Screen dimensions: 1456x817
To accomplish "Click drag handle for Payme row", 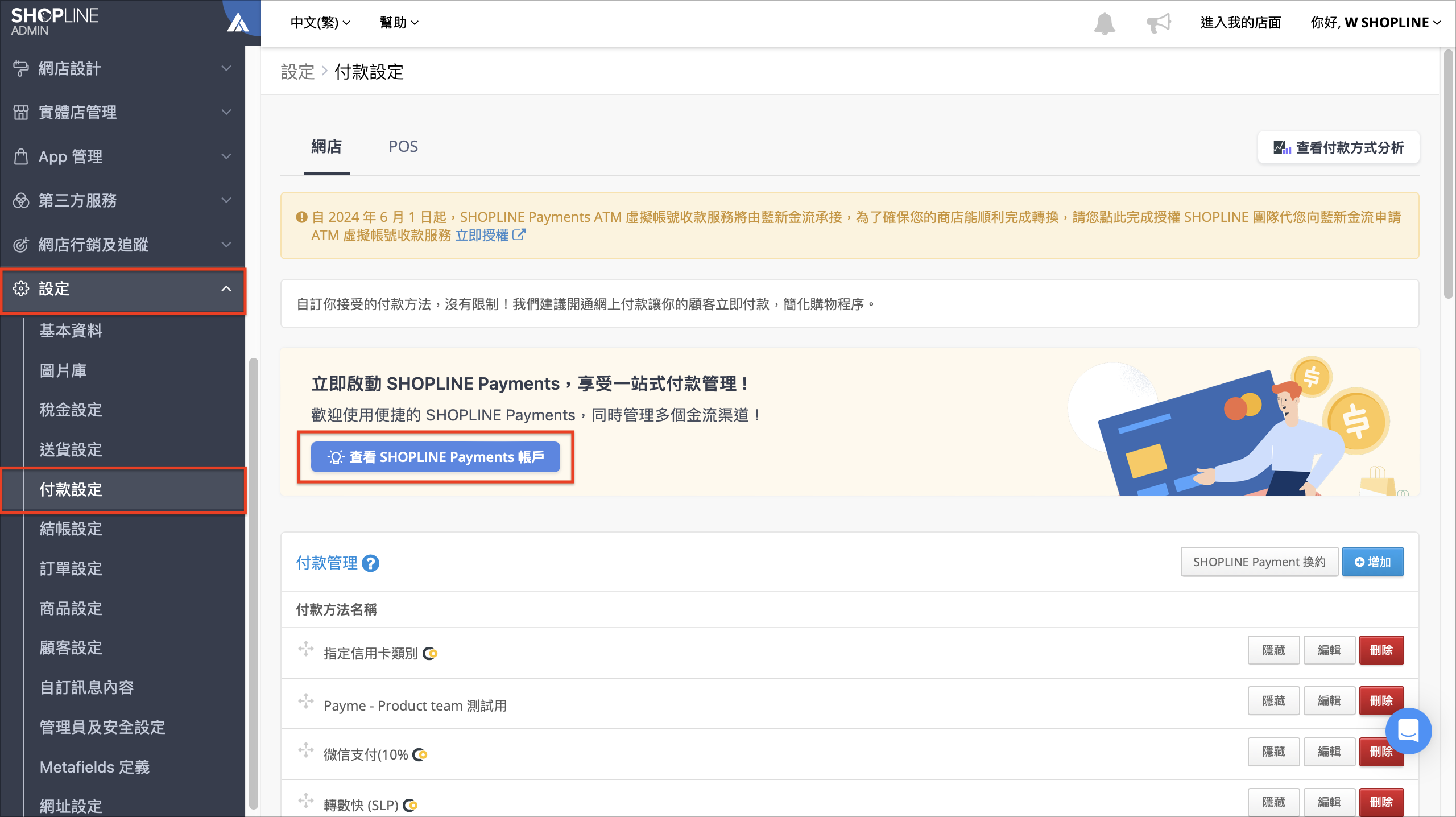I will click(306, 701).
